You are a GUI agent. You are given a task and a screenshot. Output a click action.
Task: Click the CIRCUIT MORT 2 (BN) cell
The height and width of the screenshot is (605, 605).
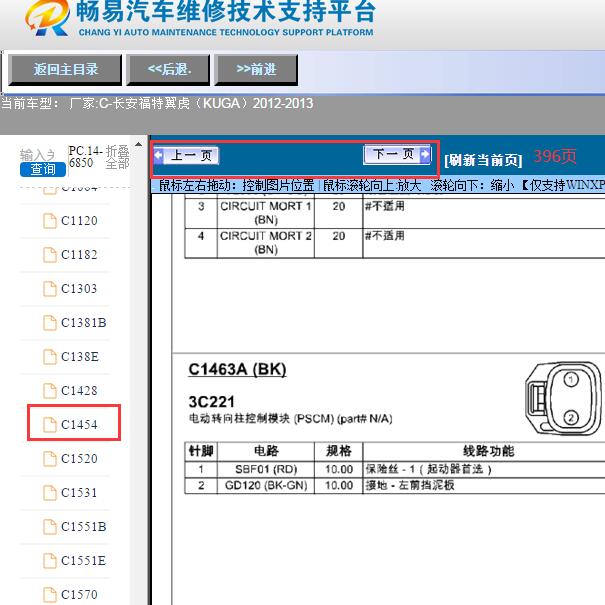[x=266, y=243]
